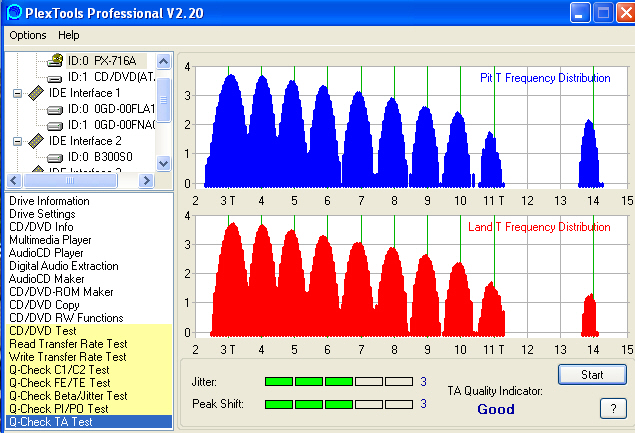Click the device tree scroll down arrow
Image resolution: width=635 pixels, height=433 pixels.
tap(164, 163)
